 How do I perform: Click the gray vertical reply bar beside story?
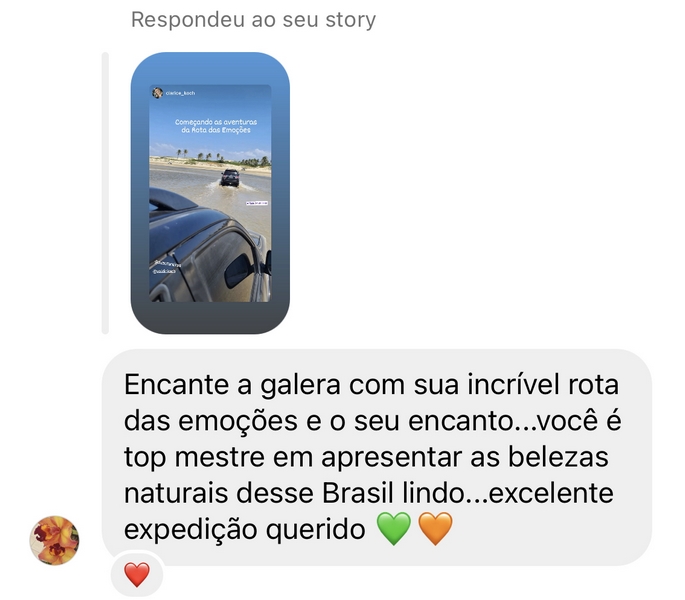(x=105, y=193)
